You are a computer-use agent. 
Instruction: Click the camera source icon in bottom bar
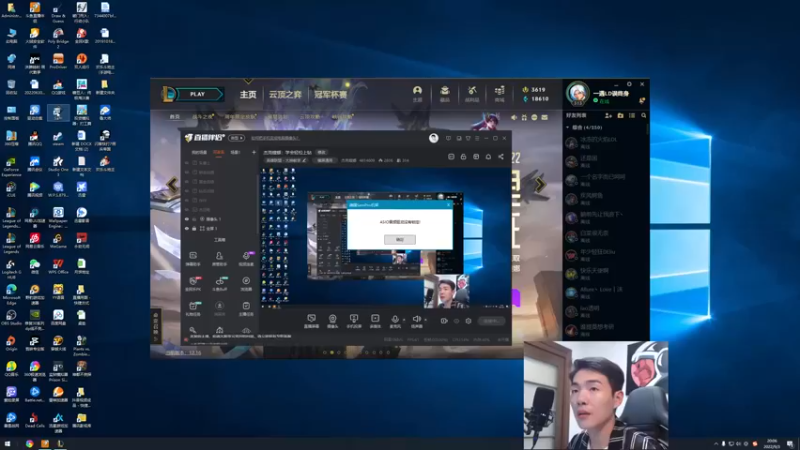coord(333,321)
